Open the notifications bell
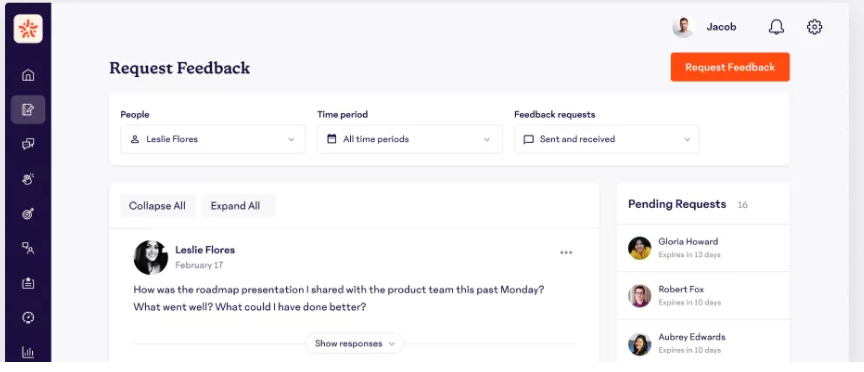Screen dimensions: 864x372 [x=776, y=27]
